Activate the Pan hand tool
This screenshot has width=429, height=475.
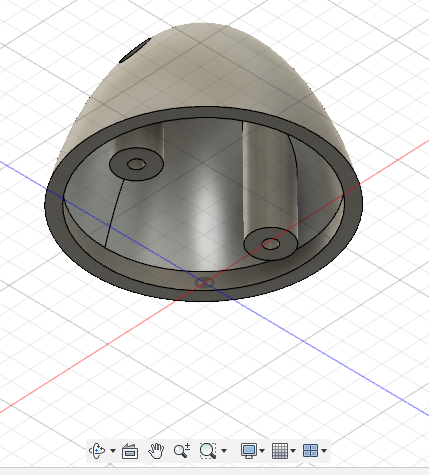pos(156,451)
